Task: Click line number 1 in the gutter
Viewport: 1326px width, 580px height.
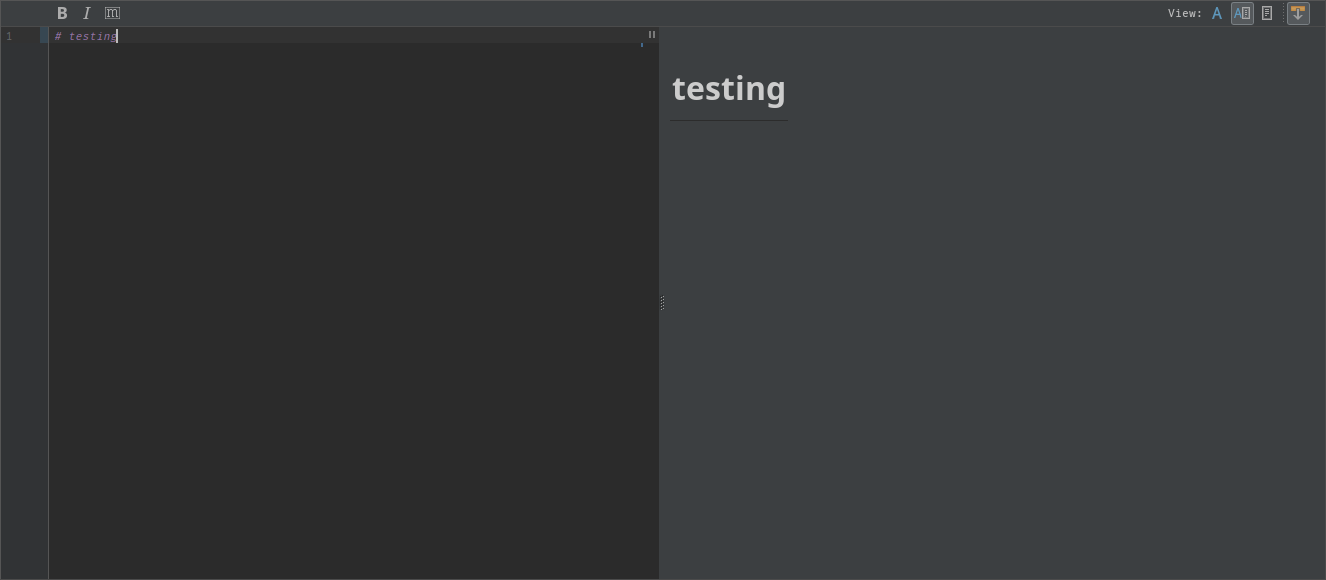Action: click(x=10, y=36)
